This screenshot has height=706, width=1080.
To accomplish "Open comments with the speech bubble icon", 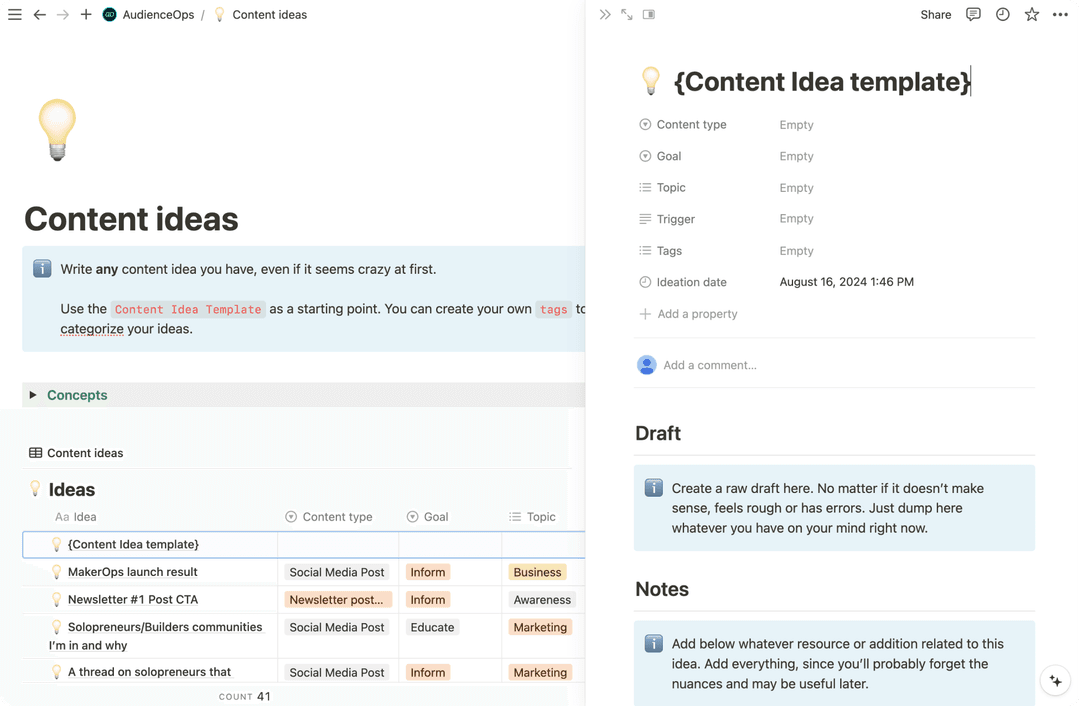I will 973,14.
